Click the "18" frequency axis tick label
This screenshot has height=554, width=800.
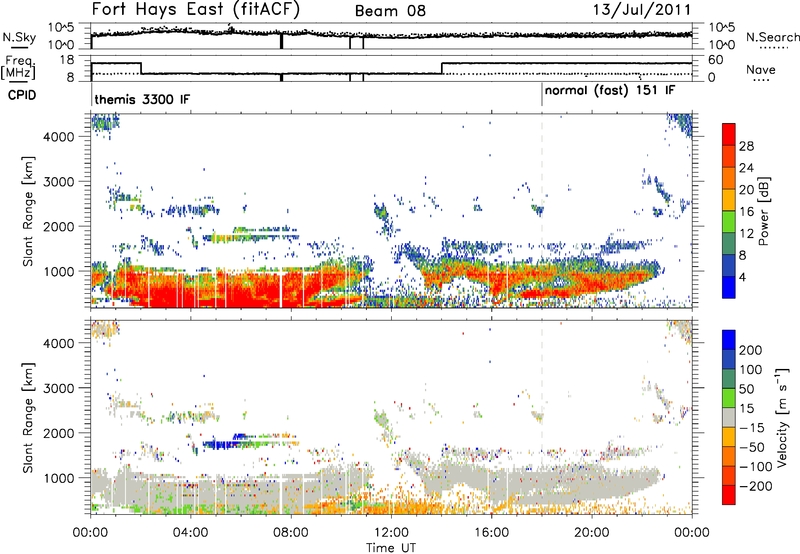pos(67,60)
